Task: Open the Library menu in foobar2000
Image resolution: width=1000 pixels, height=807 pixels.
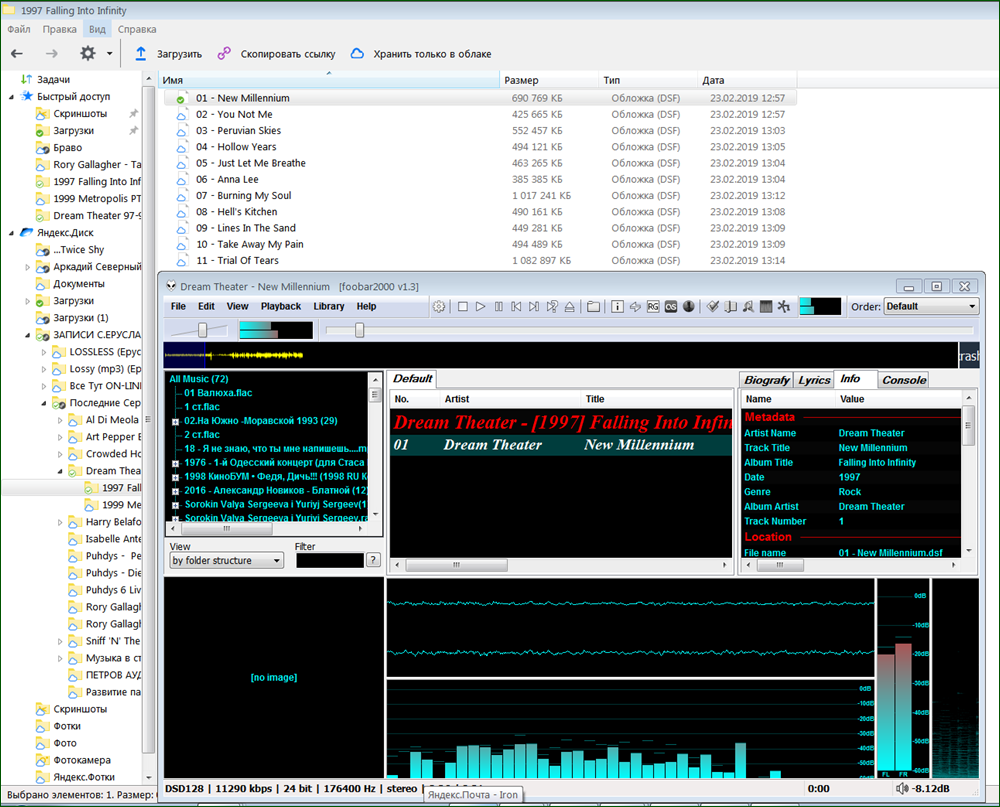Action: click(x=328, y=306)
